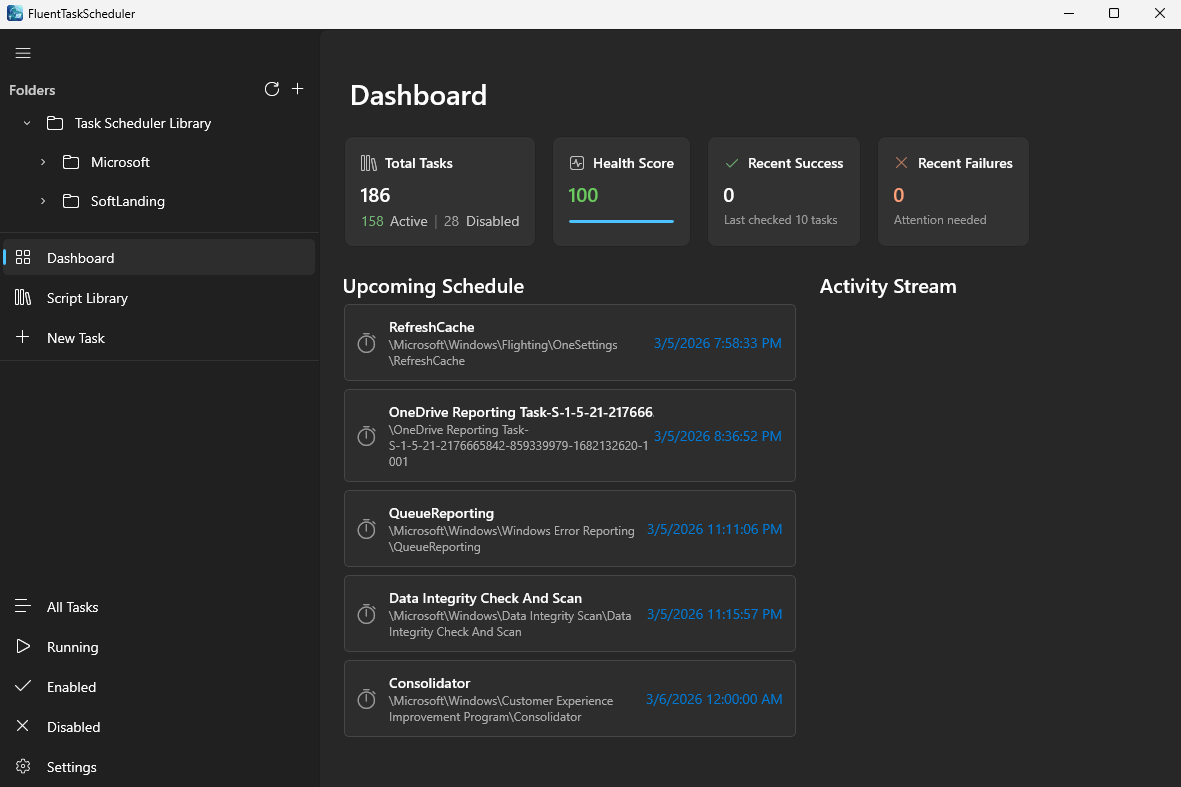Select the Running play icon

[x=23, y=647]
